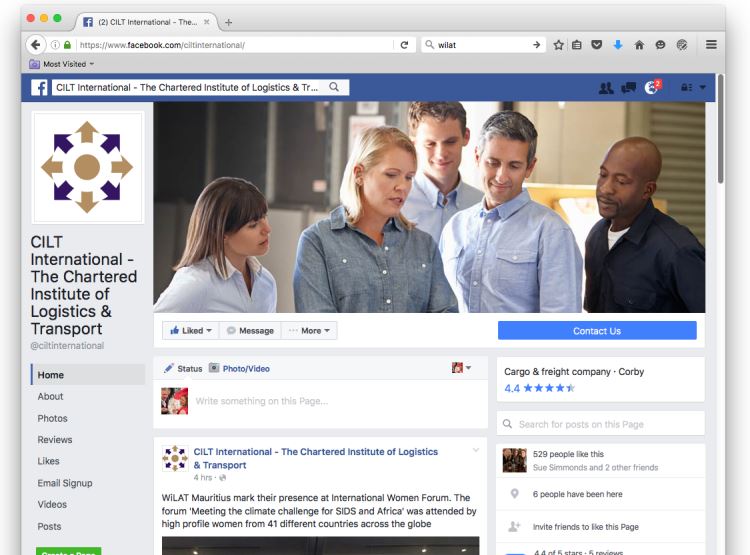Click the user avatar beside the composer

[175, 401]
